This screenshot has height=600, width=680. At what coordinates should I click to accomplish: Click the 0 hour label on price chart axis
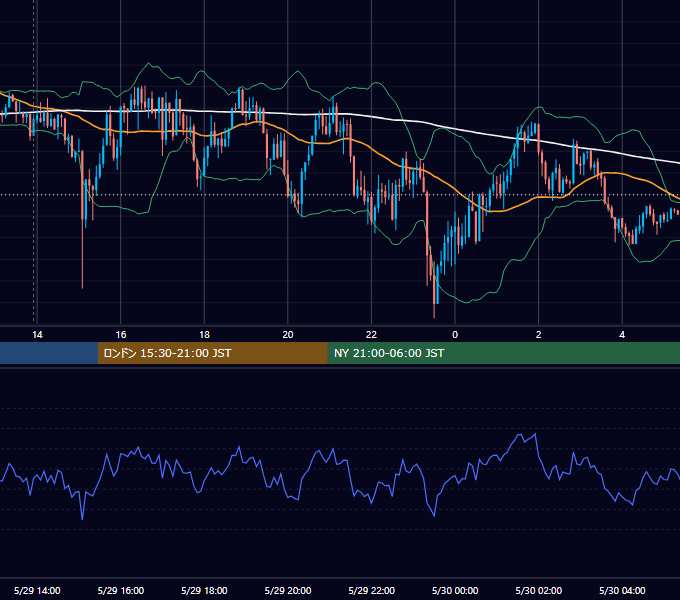pos(455,335)
